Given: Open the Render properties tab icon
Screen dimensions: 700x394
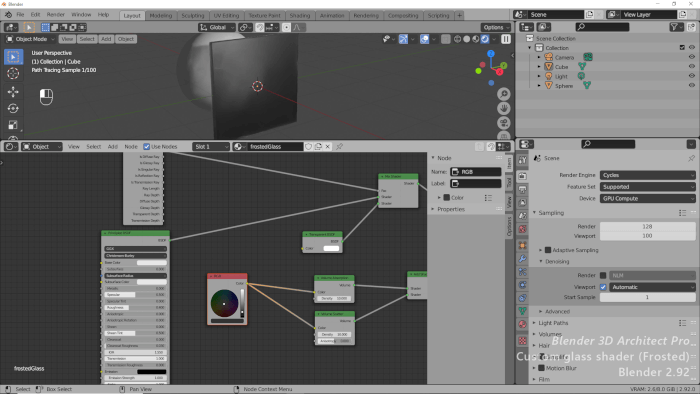Looking at the screenshot, I should 522,176.
